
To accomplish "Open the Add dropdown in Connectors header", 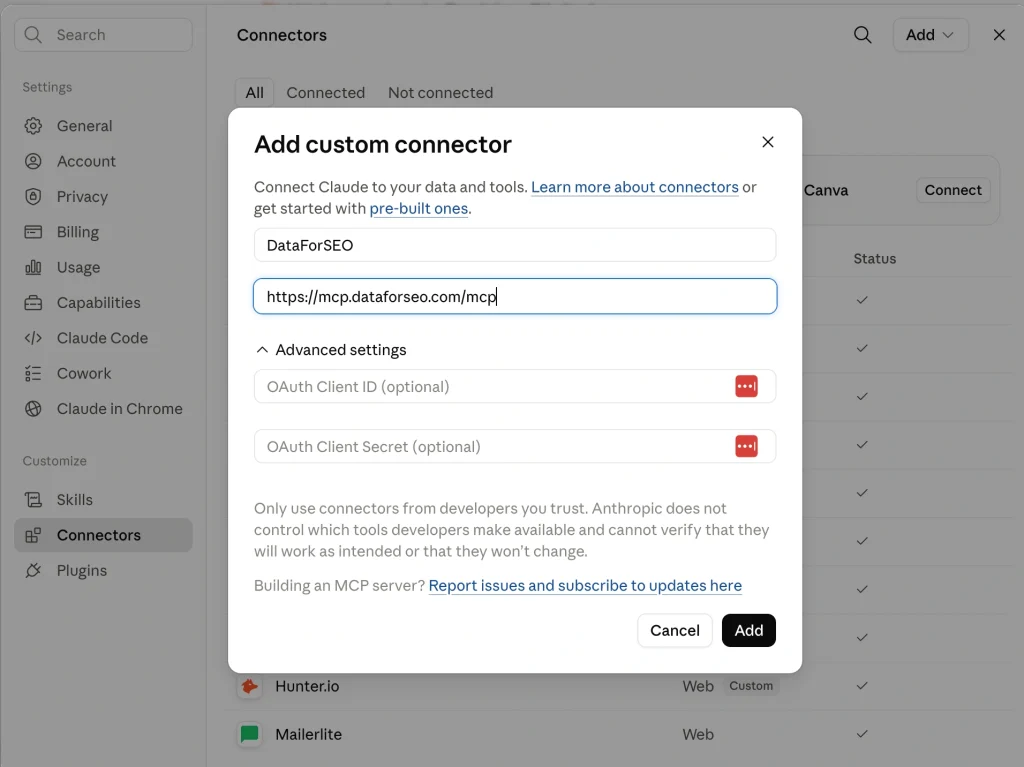I will coord(930,35).
